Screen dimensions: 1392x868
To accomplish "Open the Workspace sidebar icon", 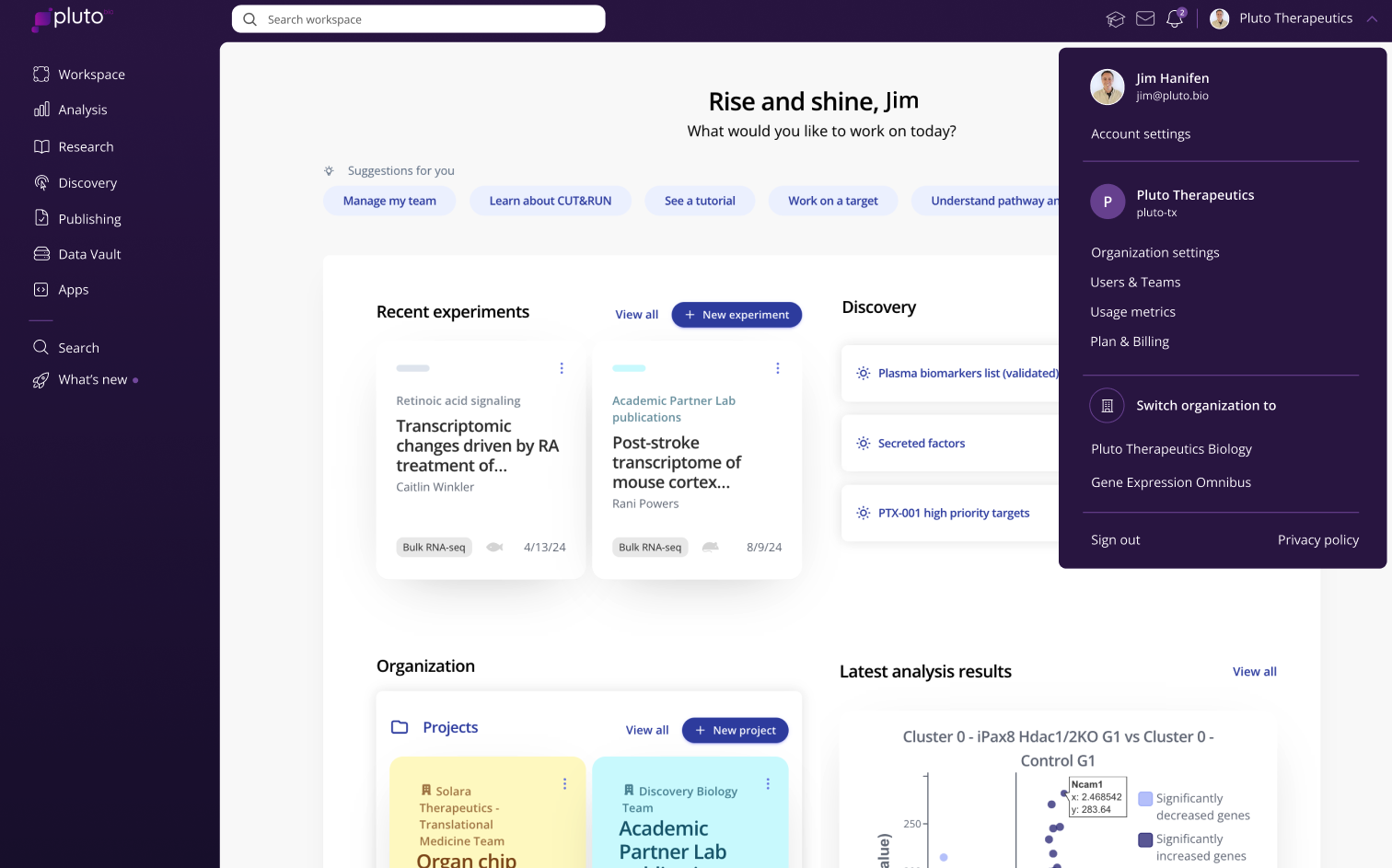I will [x=41, y=75].
